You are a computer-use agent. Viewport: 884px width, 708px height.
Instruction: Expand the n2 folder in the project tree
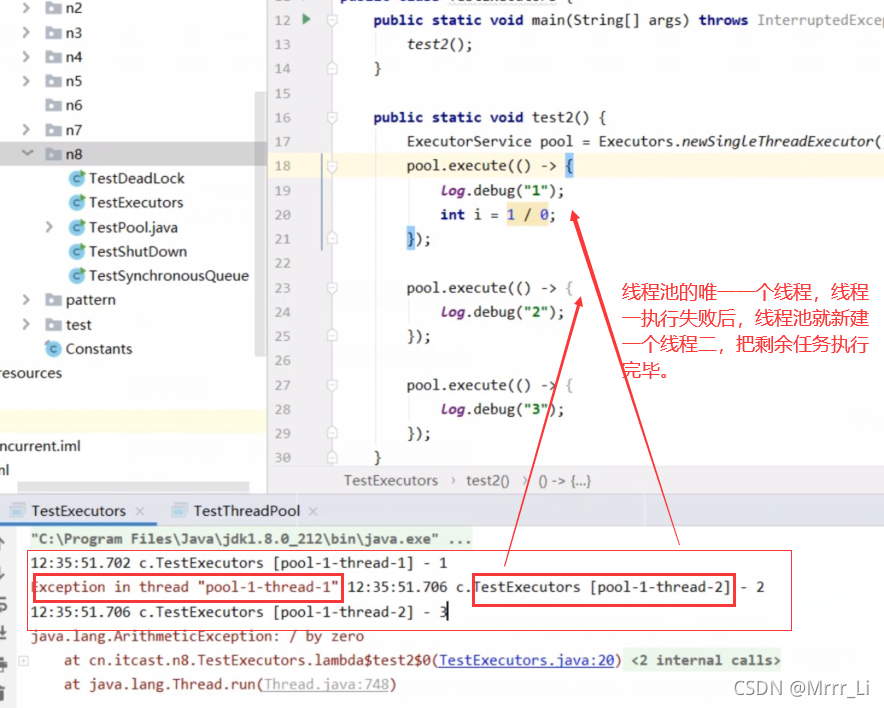[25, 9]
